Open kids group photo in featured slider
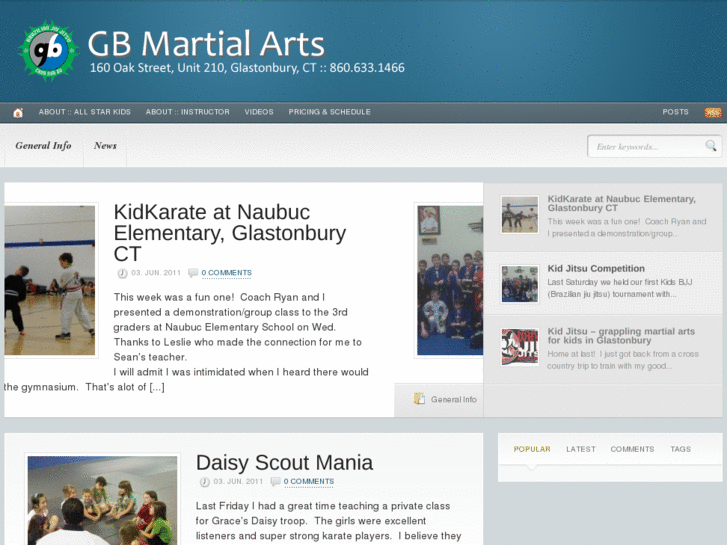The height and width of the screenshot is (545, 727). coord(450,281)
